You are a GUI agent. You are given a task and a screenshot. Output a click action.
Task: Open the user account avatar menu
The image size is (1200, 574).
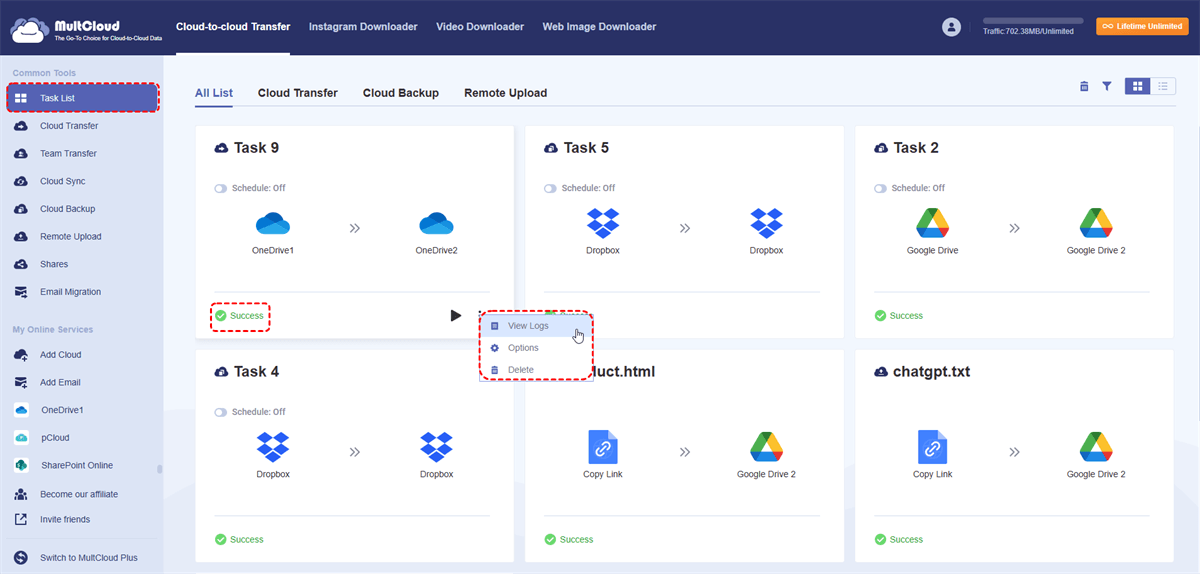(x=952, y=27)
